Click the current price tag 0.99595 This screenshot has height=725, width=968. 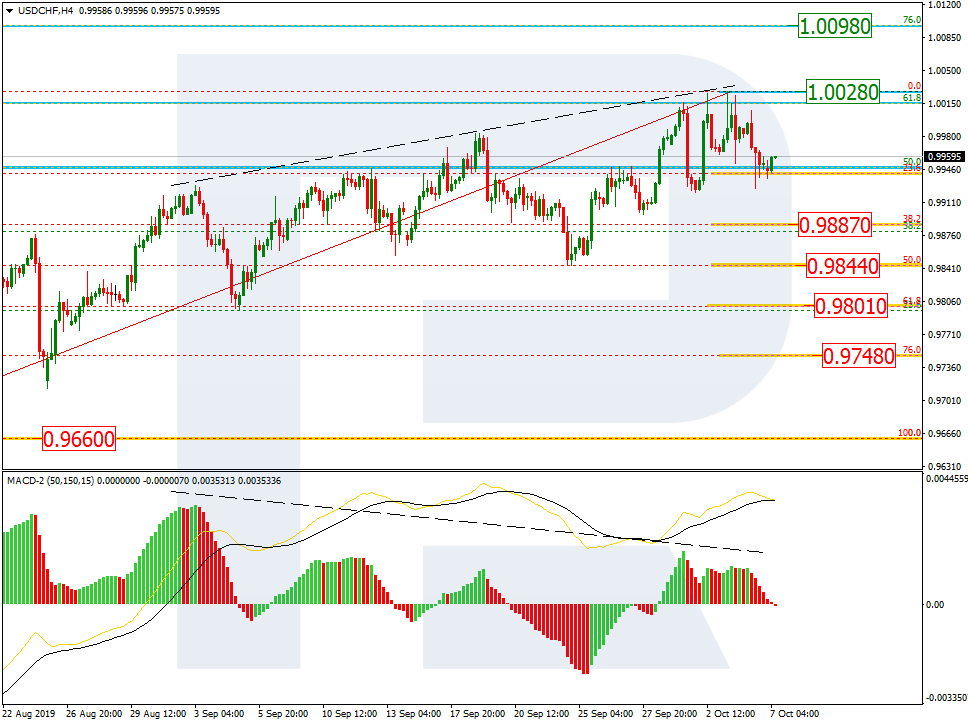click(944, 157)
